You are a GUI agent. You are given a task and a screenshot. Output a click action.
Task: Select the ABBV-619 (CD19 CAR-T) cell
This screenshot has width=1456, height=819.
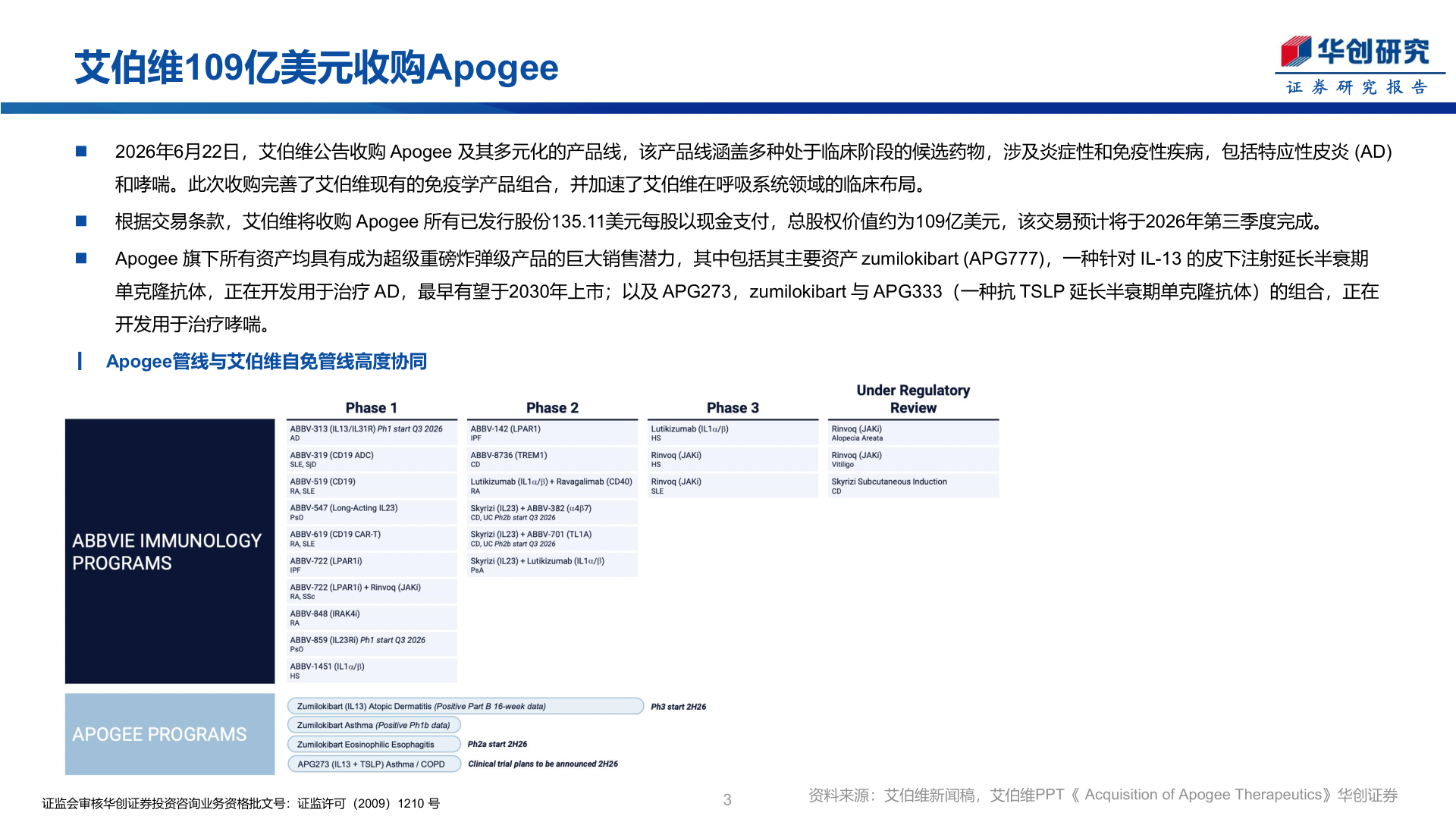click(x=372, y=538)
